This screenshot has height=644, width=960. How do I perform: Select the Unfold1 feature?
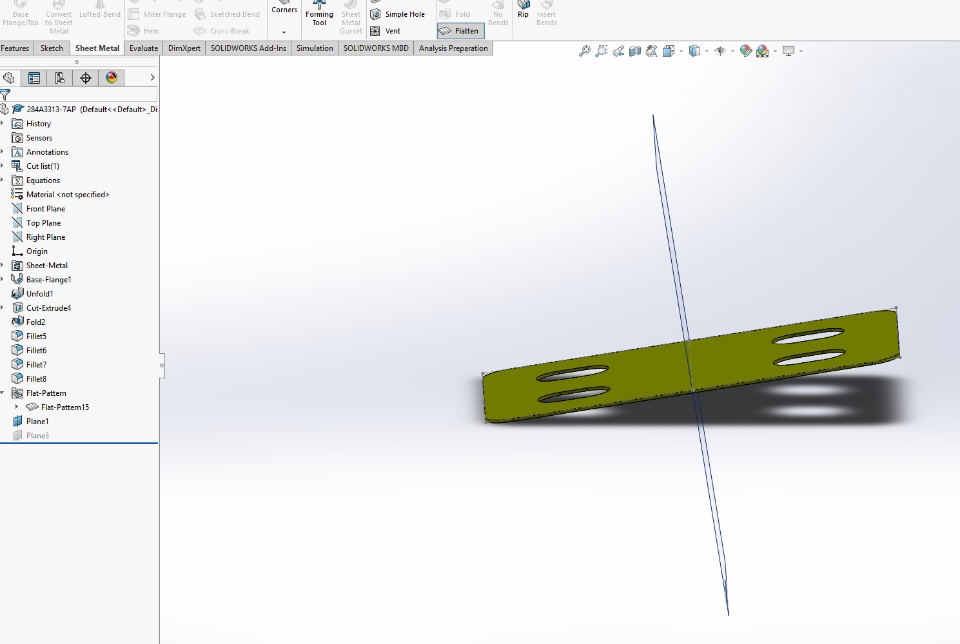32,293
